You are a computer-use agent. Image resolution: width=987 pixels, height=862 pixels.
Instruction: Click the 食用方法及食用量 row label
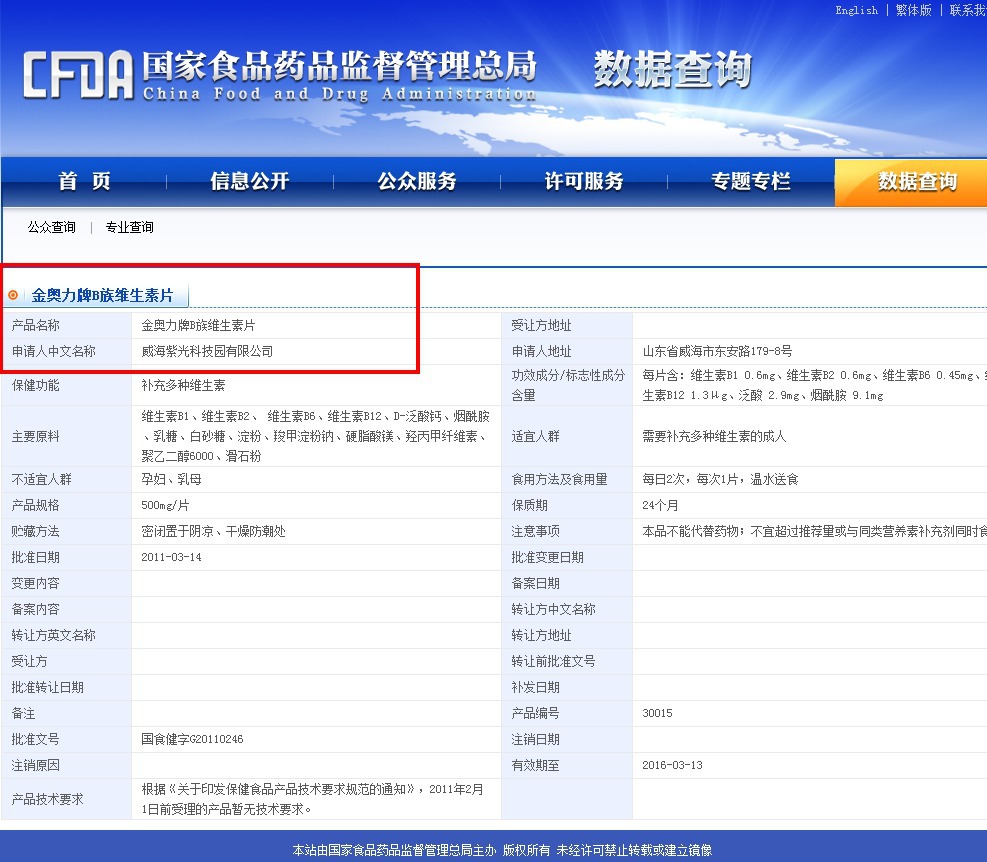[x=560, y=479]
